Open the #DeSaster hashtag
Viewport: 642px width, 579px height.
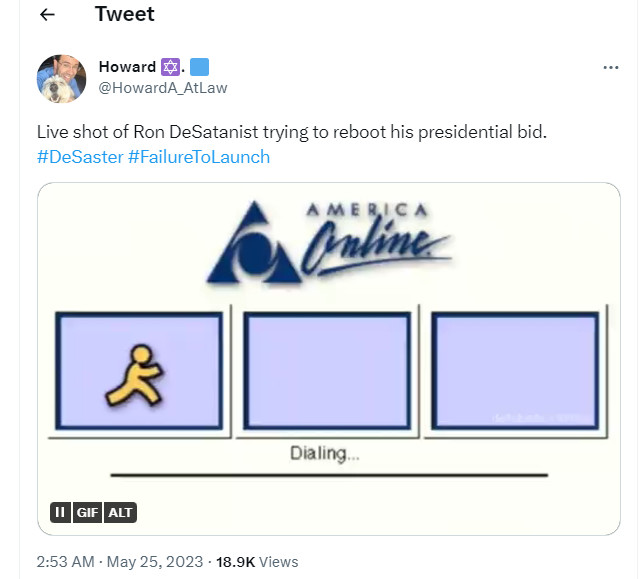(x=80, y=157)
